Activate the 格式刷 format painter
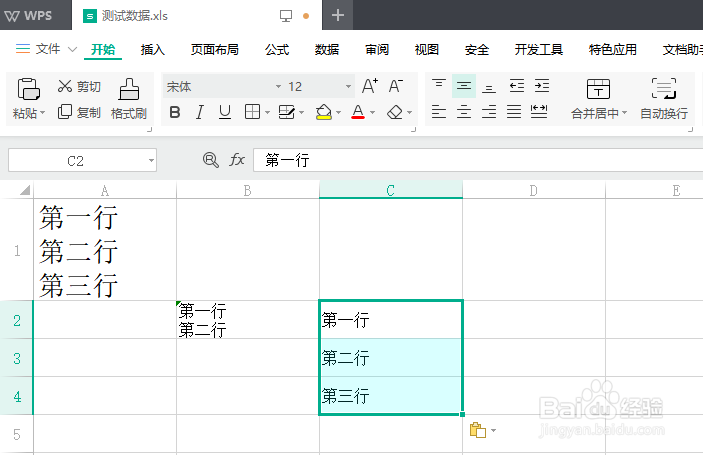 (129, 99)
